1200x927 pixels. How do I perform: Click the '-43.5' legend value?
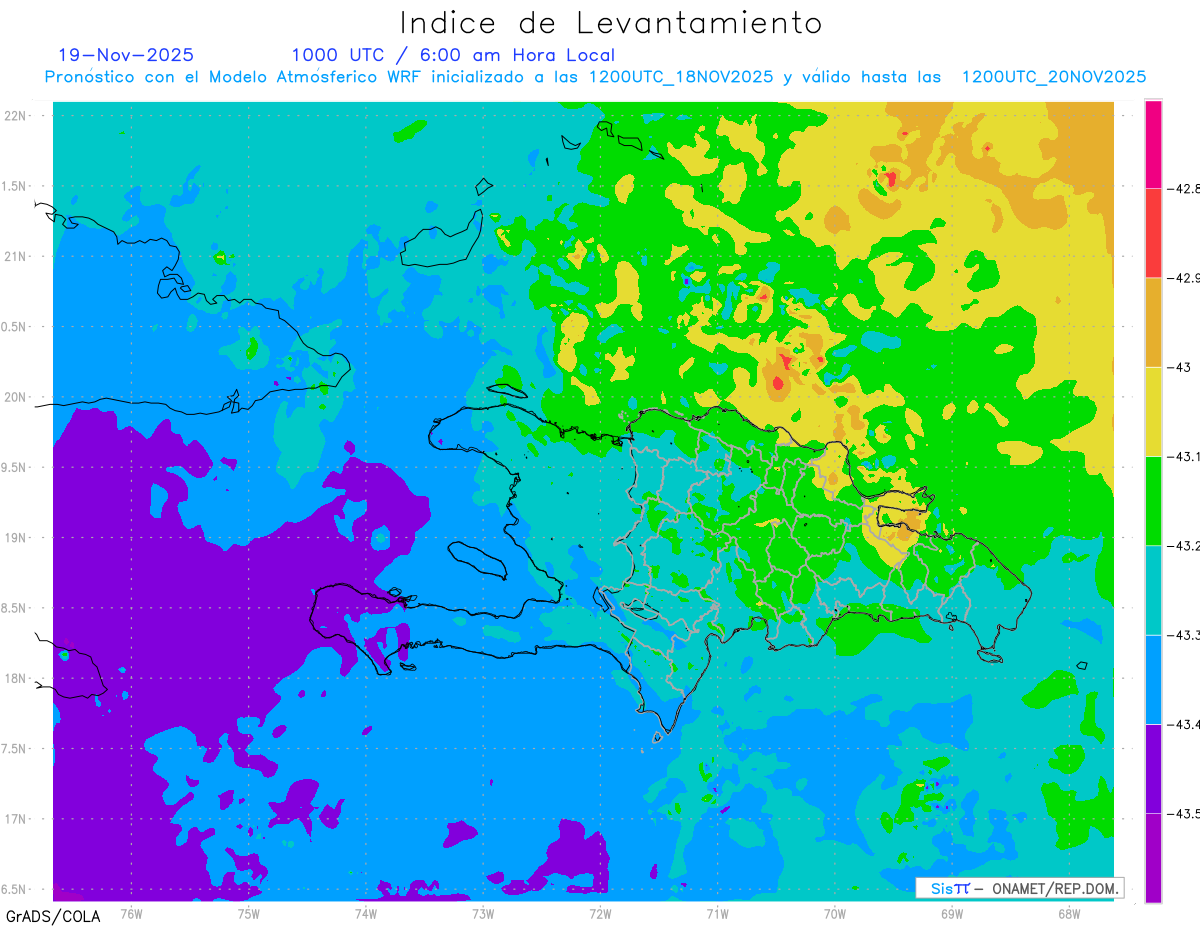click(x=1183, y=813)
